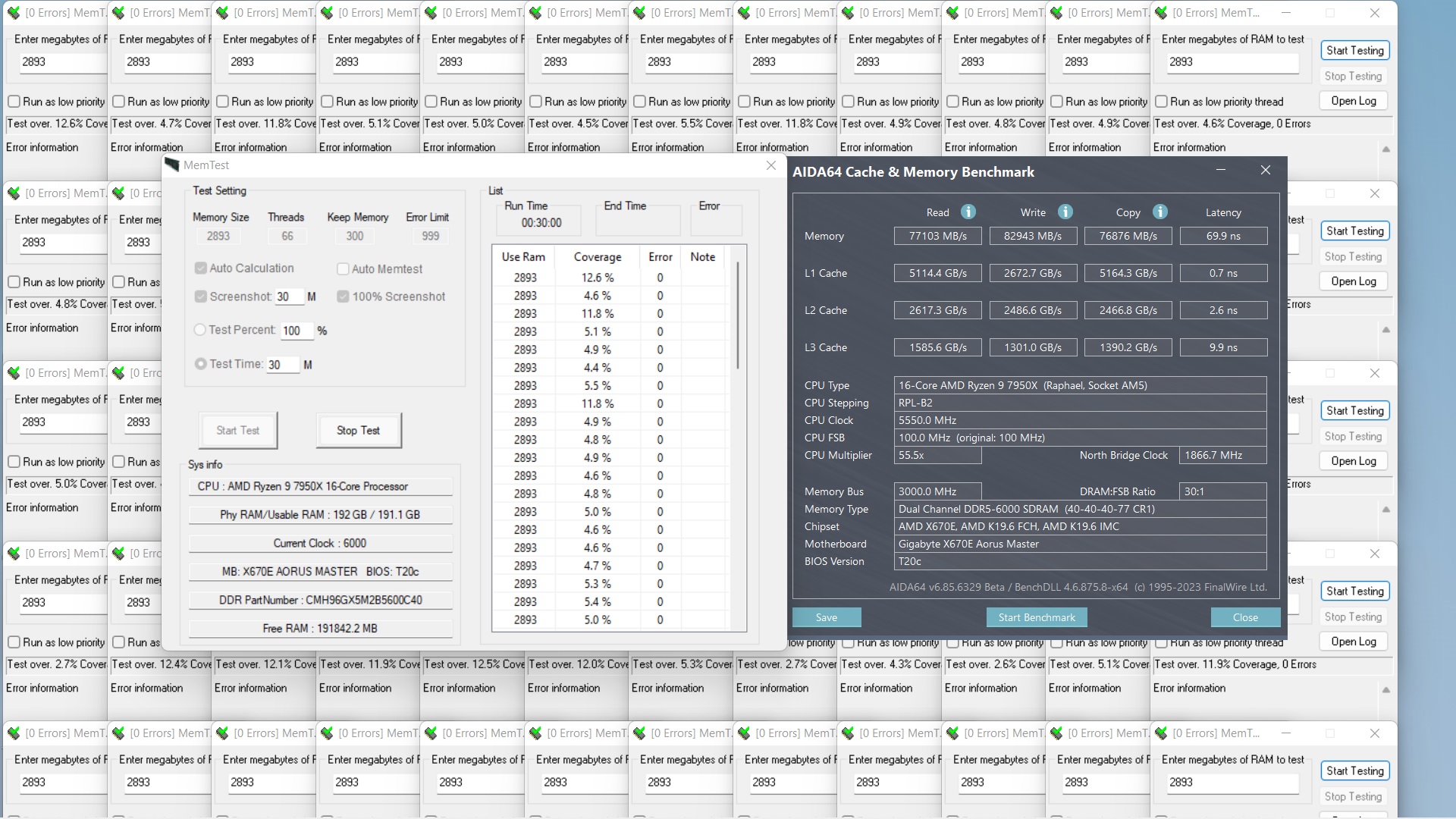Click the Threads field showing 66
Image resolution: width=1456 pixels, height=819 pixels.
point(287,236)
